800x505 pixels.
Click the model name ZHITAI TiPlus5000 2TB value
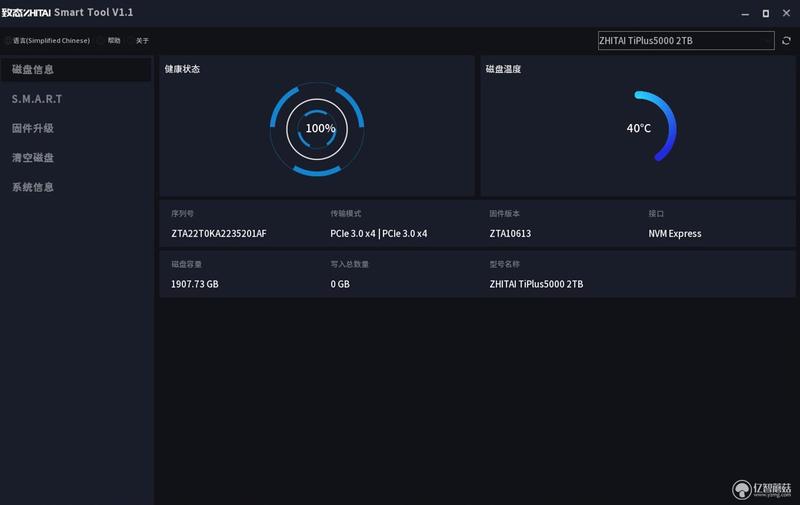(x=536, y=284)
